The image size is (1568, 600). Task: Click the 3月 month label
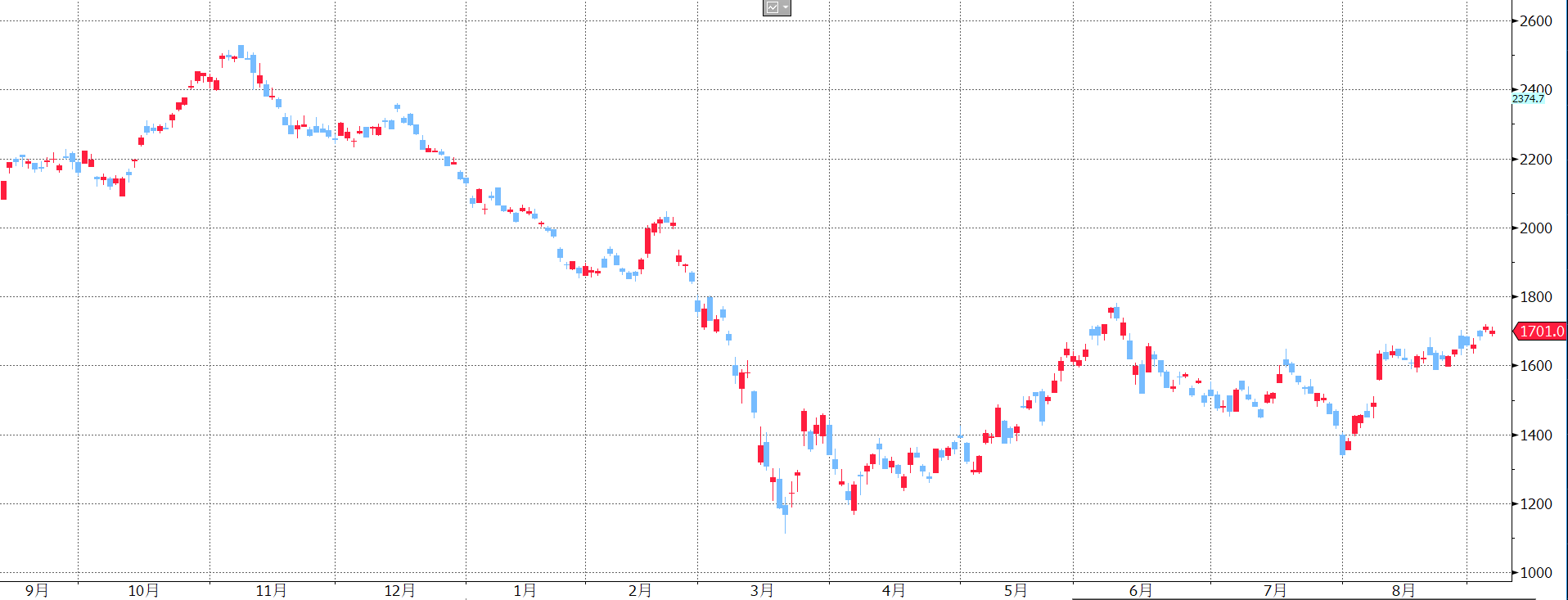click(762, 590)
